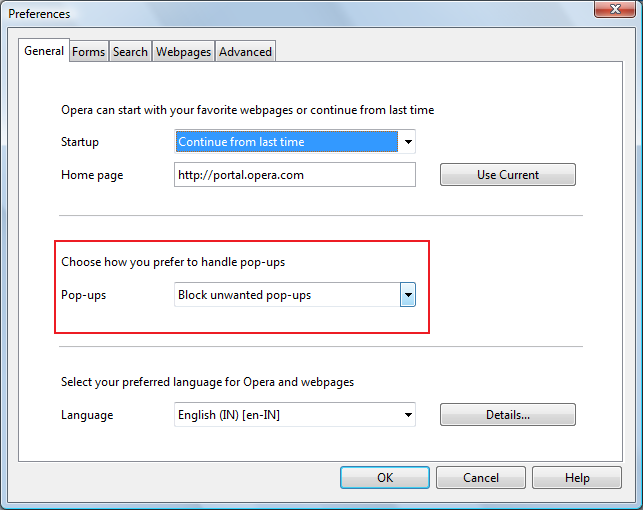Open the 'Block unwanted pop-ups' combo box
Image resolution: width=643 pixels, height=510 pixels.
[295, 295]
